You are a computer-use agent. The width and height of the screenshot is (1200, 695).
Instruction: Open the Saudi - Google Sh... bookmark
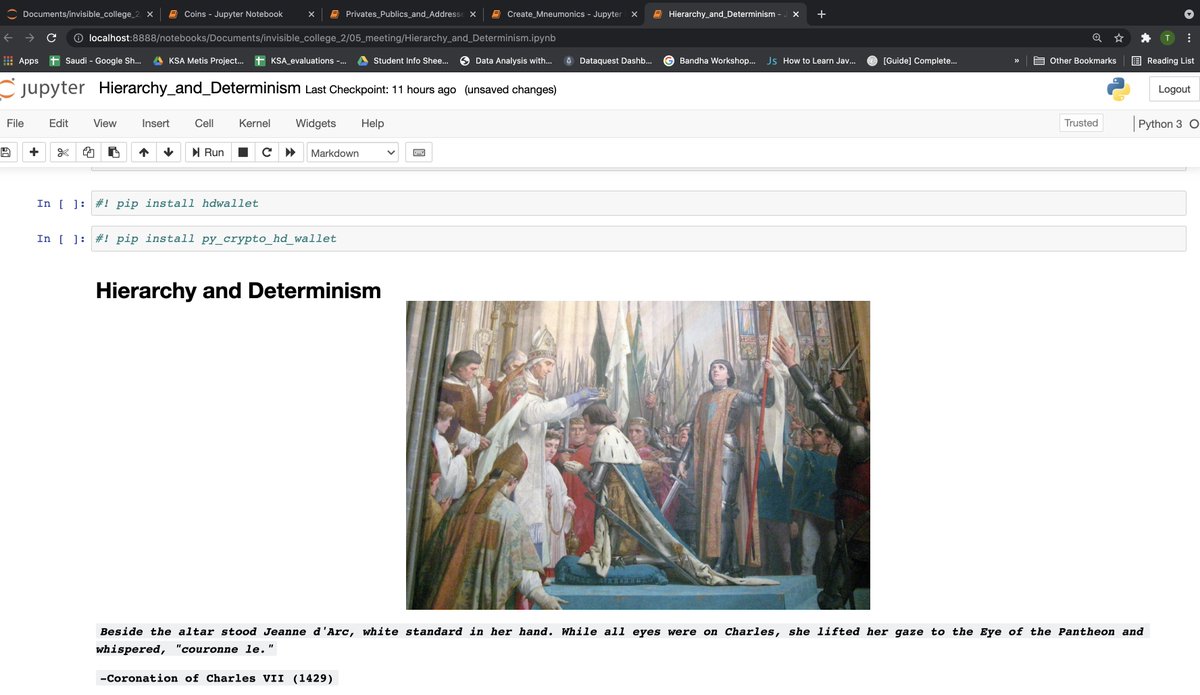(95, 61)
